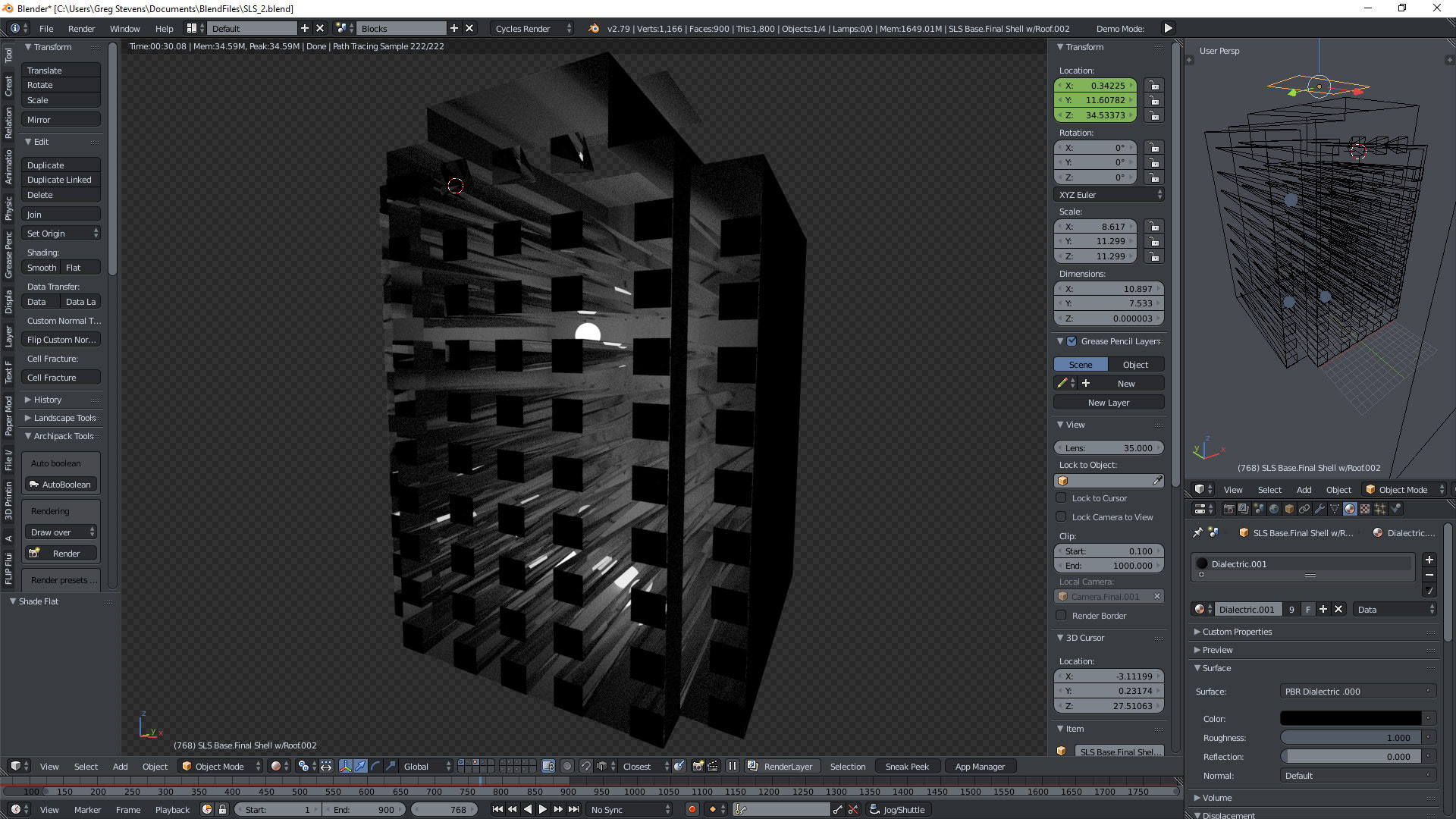Screen dimensions: 1456x819
Task: Enable the Lock to Cursor checkbox
Action: (x=1062, y=498)
